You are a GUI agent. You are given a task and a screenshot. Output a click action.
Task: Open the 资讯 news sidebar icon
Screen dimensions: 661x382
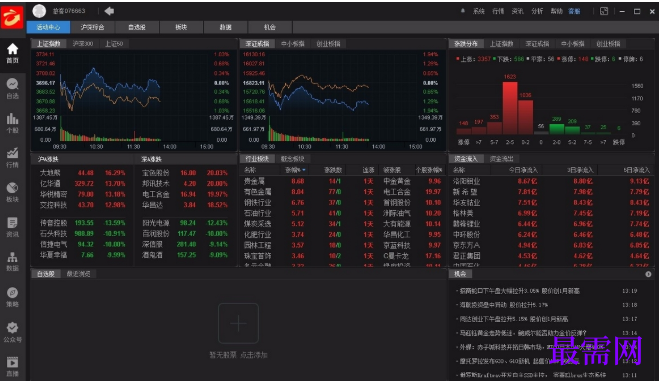click(12, 227)
